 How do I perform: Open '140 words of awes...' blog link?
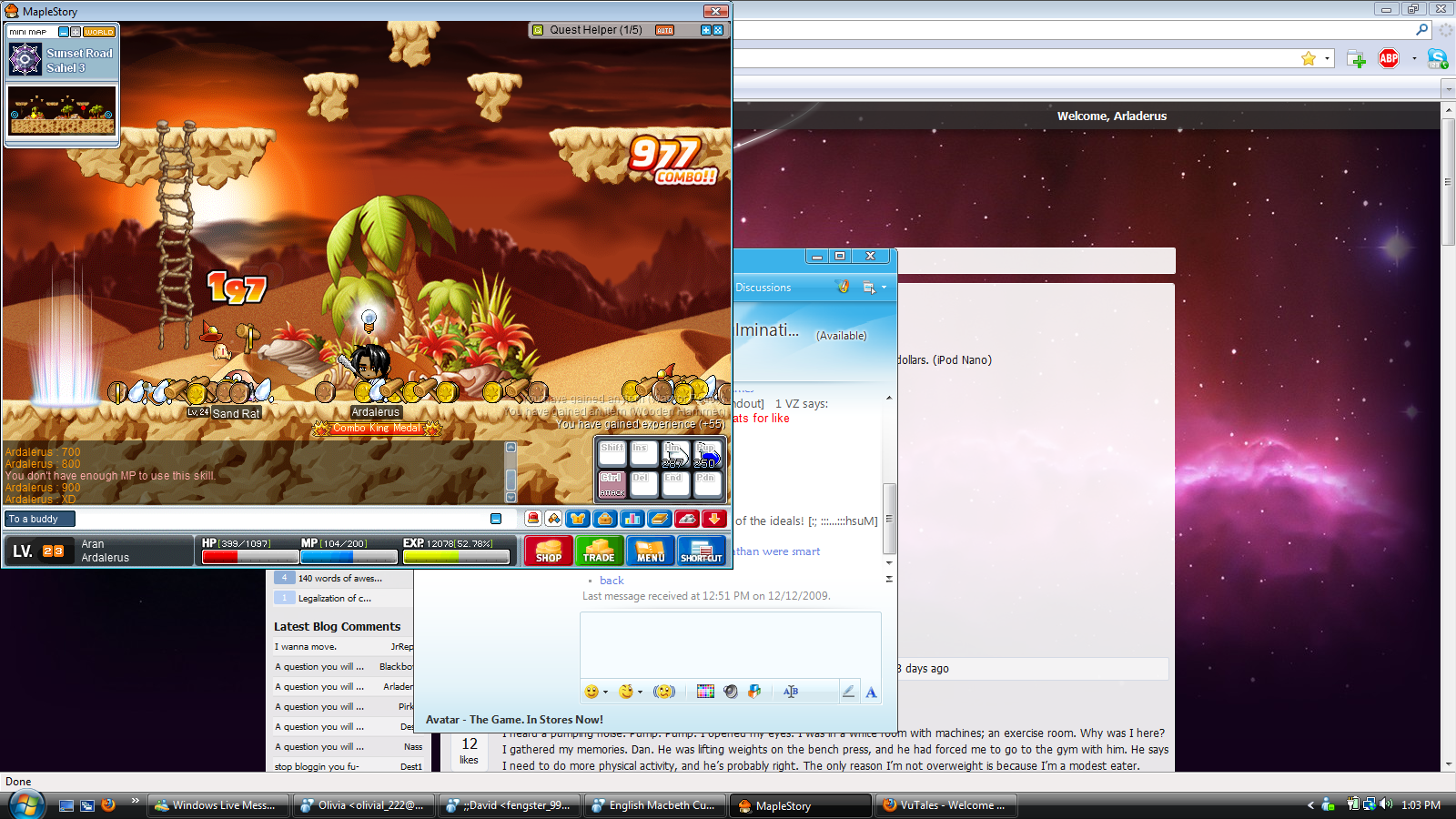340,578
